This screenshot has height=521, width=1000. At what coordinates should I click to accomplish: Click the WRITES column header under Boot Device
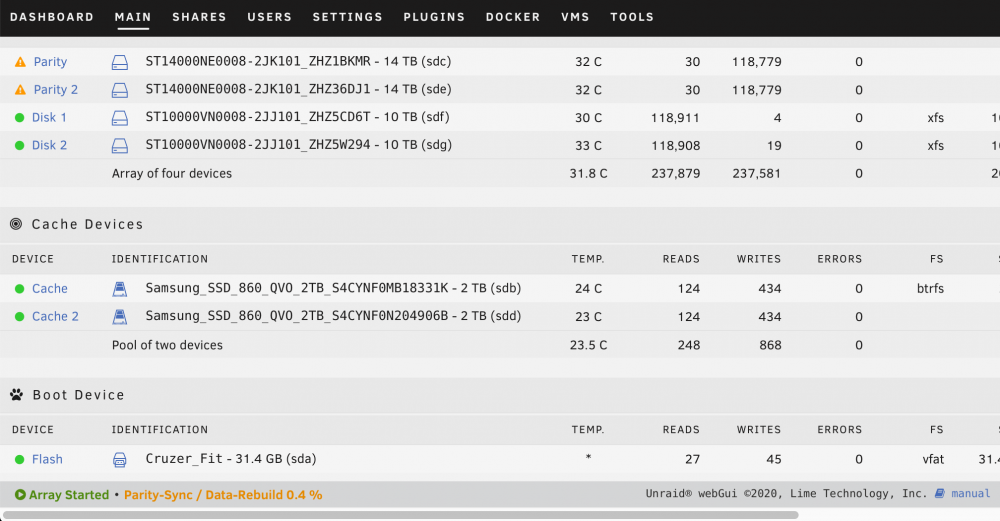coord(759,430)
